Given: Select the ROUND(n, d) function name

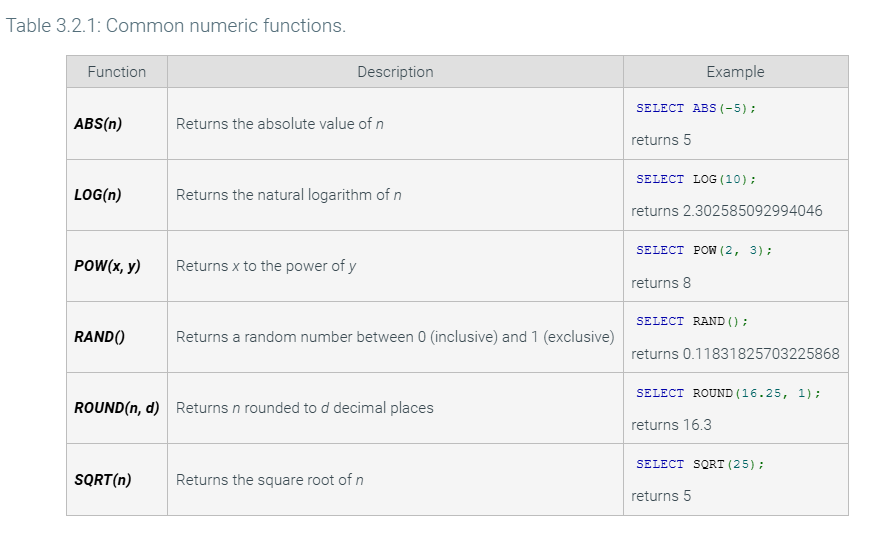Looking at the screenshot, I should [116, 408].
